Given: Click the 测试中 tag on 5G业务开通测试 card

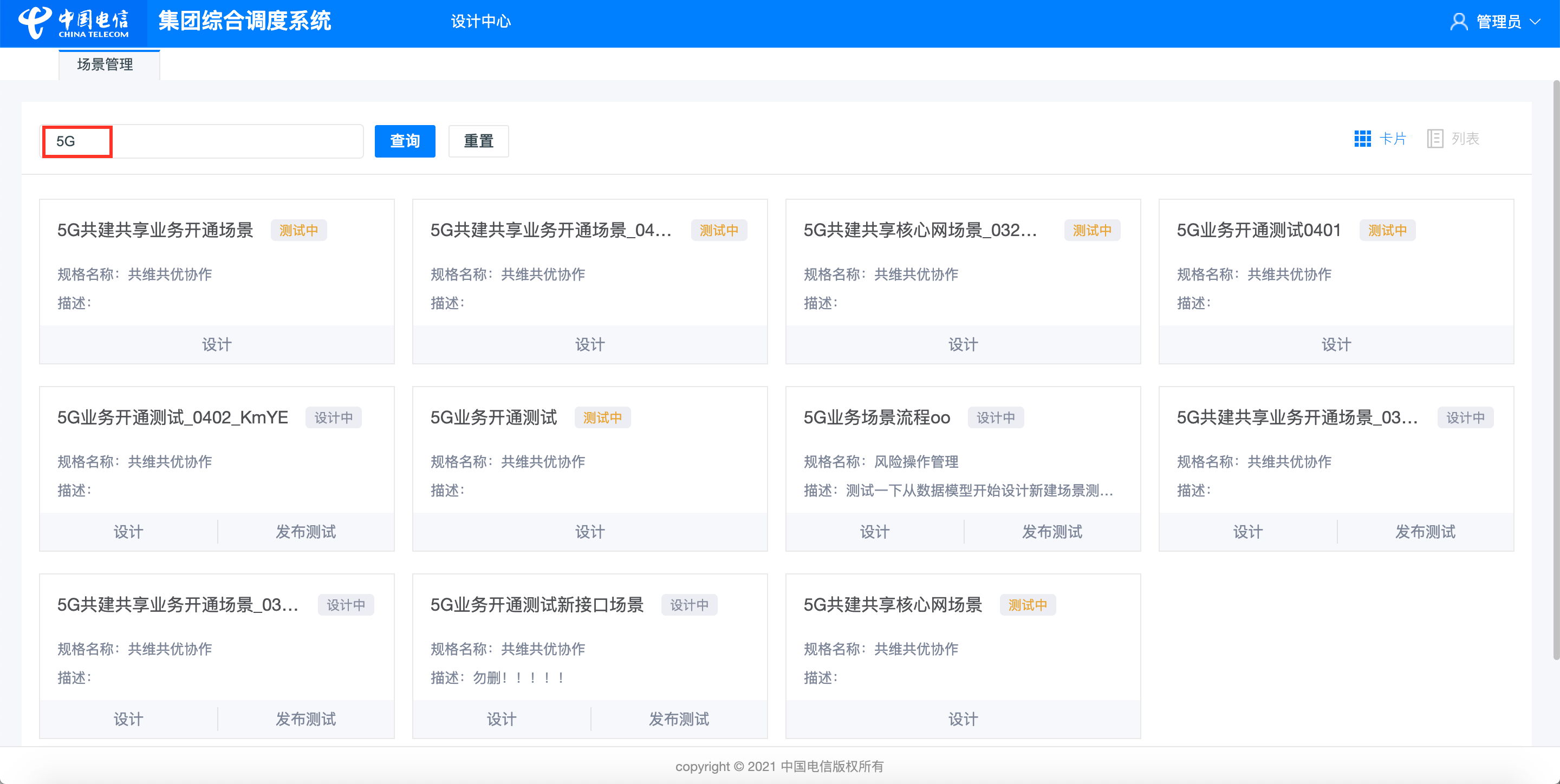Looking at the screenshot, I should pyautogui.click(x=602, y=418).
